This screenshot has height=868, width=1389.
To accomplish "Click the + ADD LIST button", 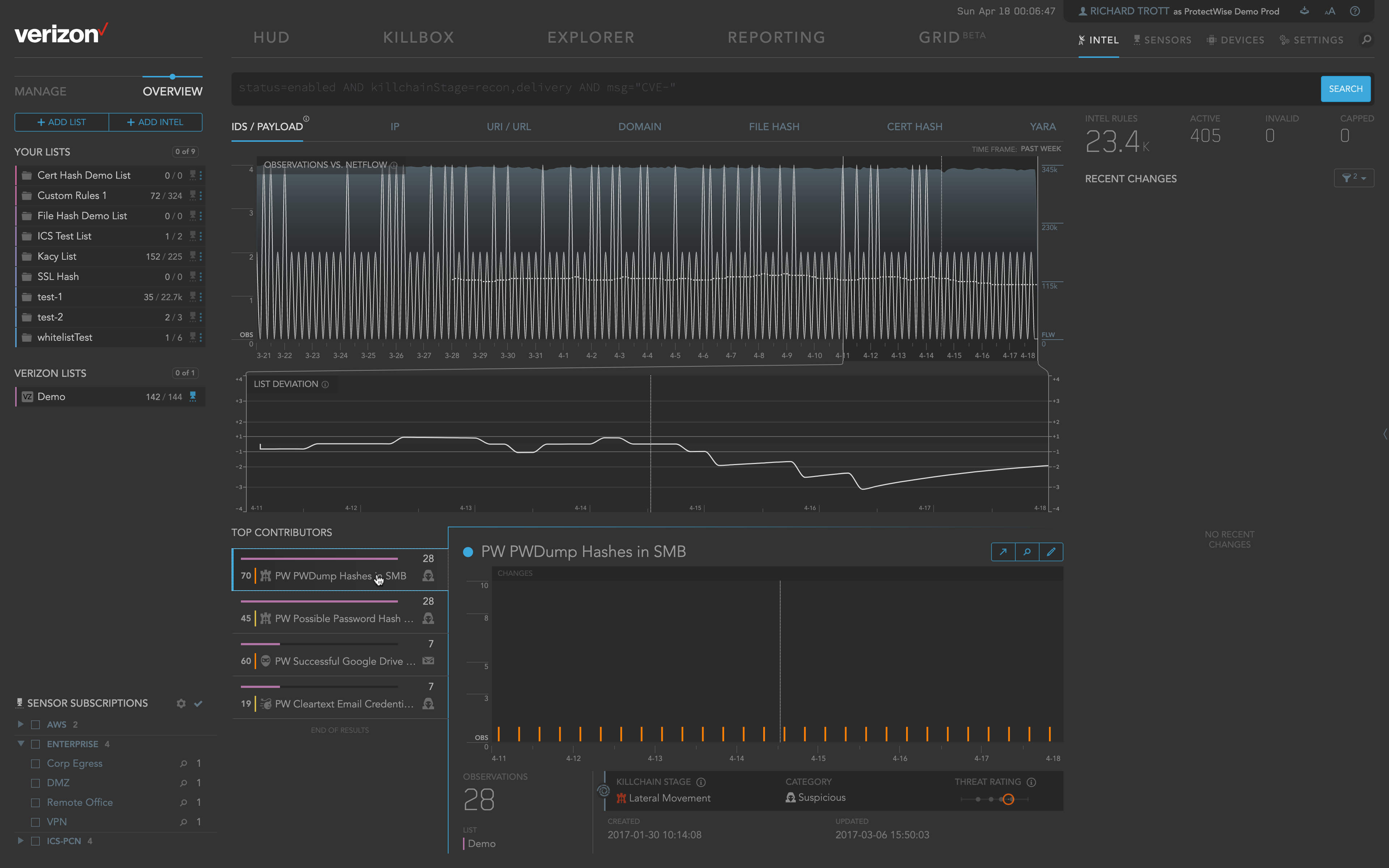I will [x=61, y=122].
